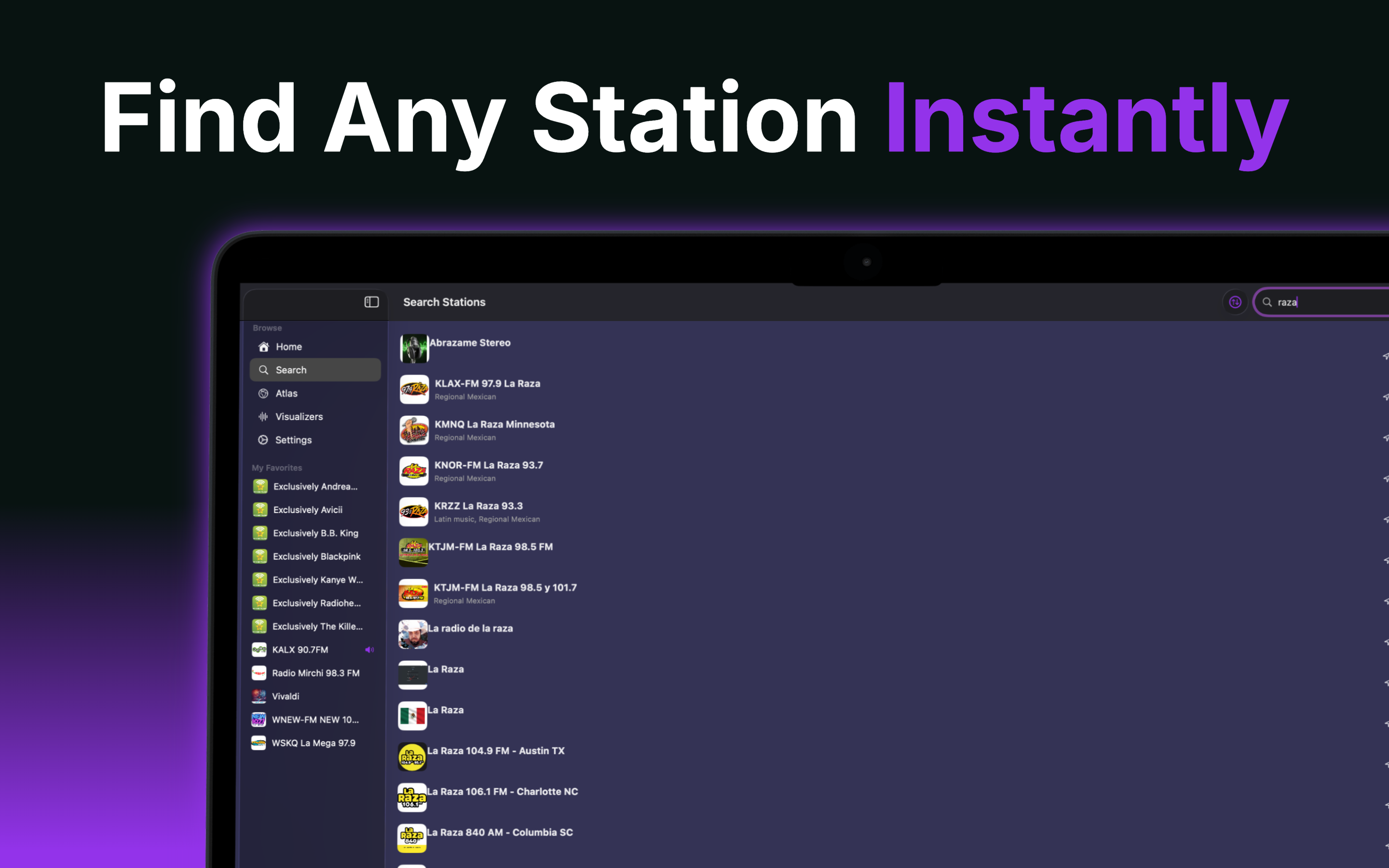
Task: Click the WSKQ La Mega logo
Action: [x=259, y=743]
